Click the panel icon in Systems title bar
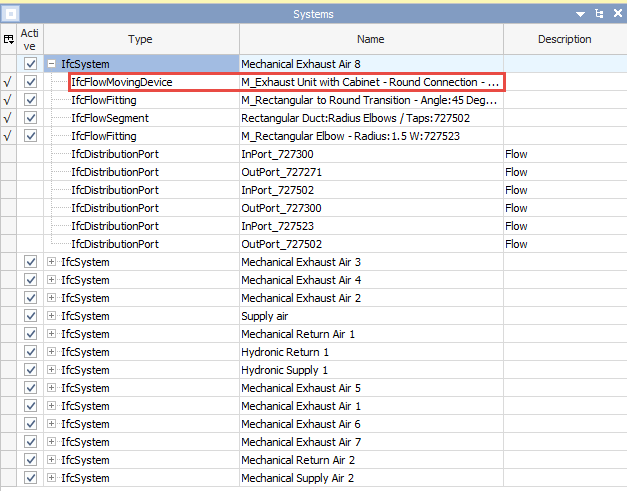627x491 pixels. [9, 14]
